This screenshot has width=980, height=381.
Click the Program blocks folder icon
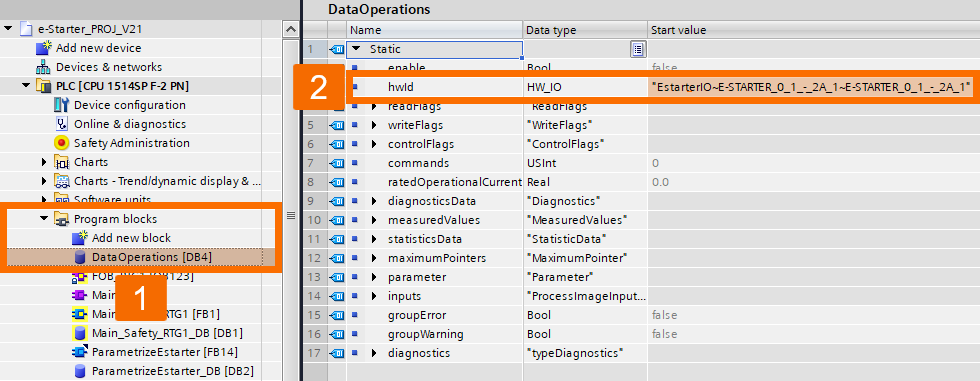pyautogui.click(x=61, y=219)
